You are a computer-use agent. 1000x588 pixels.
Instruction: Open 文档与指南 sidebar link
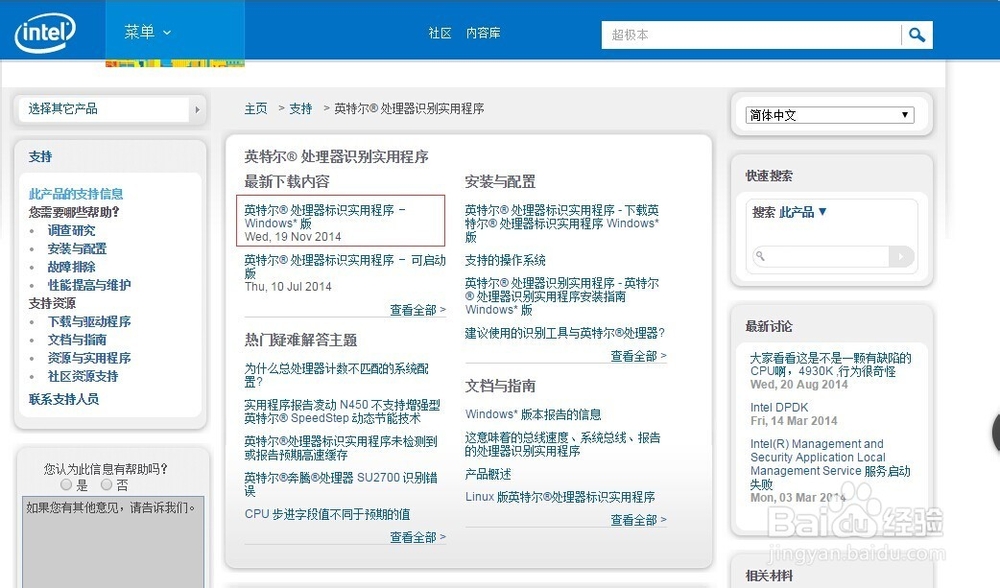coord(77,340)
